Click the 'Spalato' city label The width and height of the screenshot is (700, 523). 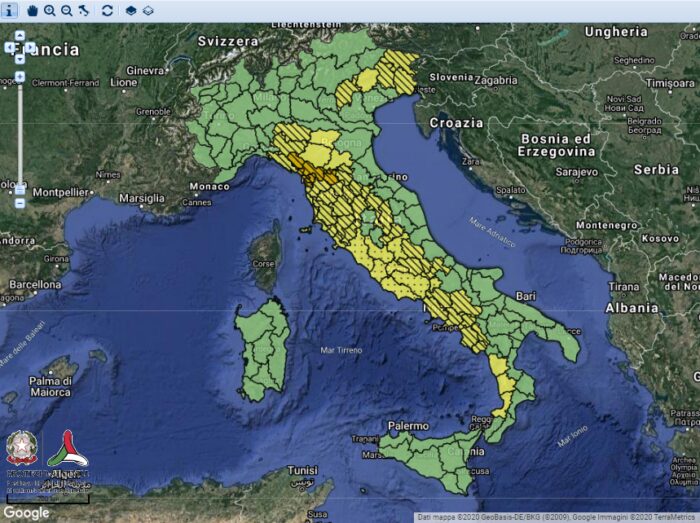[x=510, y=190]
